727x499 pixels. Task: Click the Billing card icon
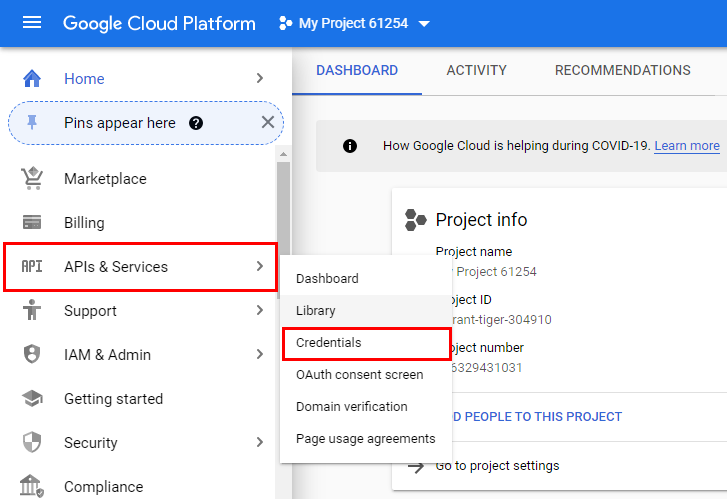pyautogui.click(x=32, y=222)
